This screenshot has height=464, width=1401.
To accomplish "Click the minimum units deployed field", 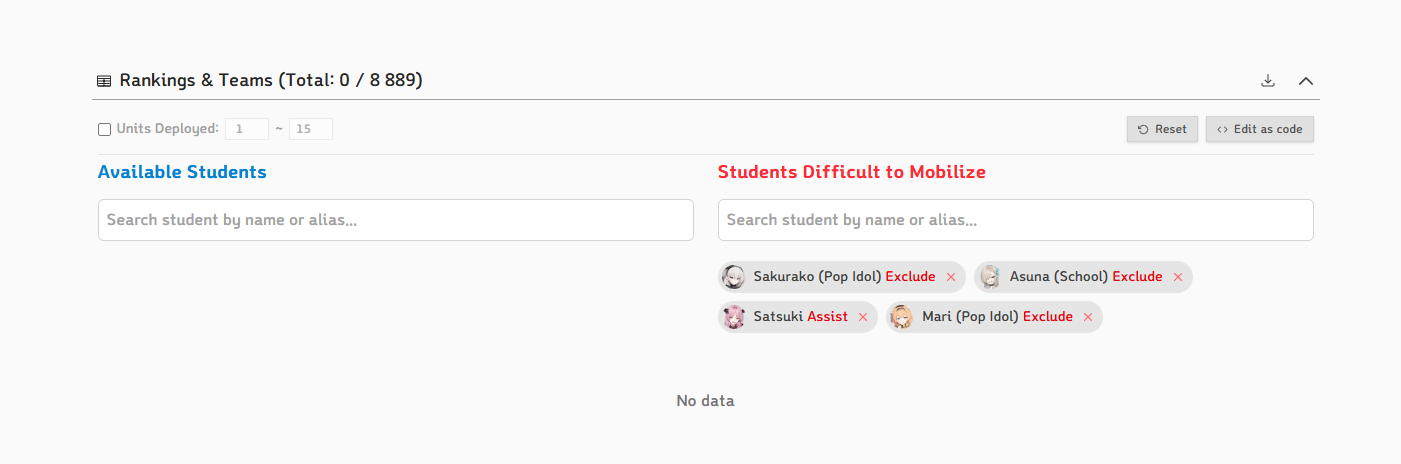I will (247, 129).
